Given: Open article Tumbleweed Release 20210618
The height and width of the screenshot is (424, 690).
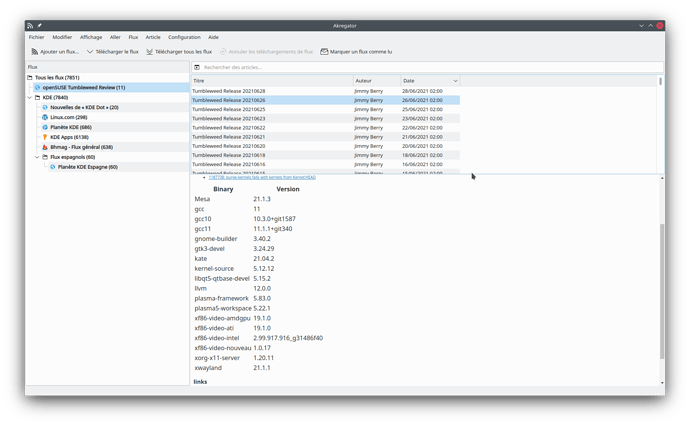Looking at the screenshot, I should 228,155.
